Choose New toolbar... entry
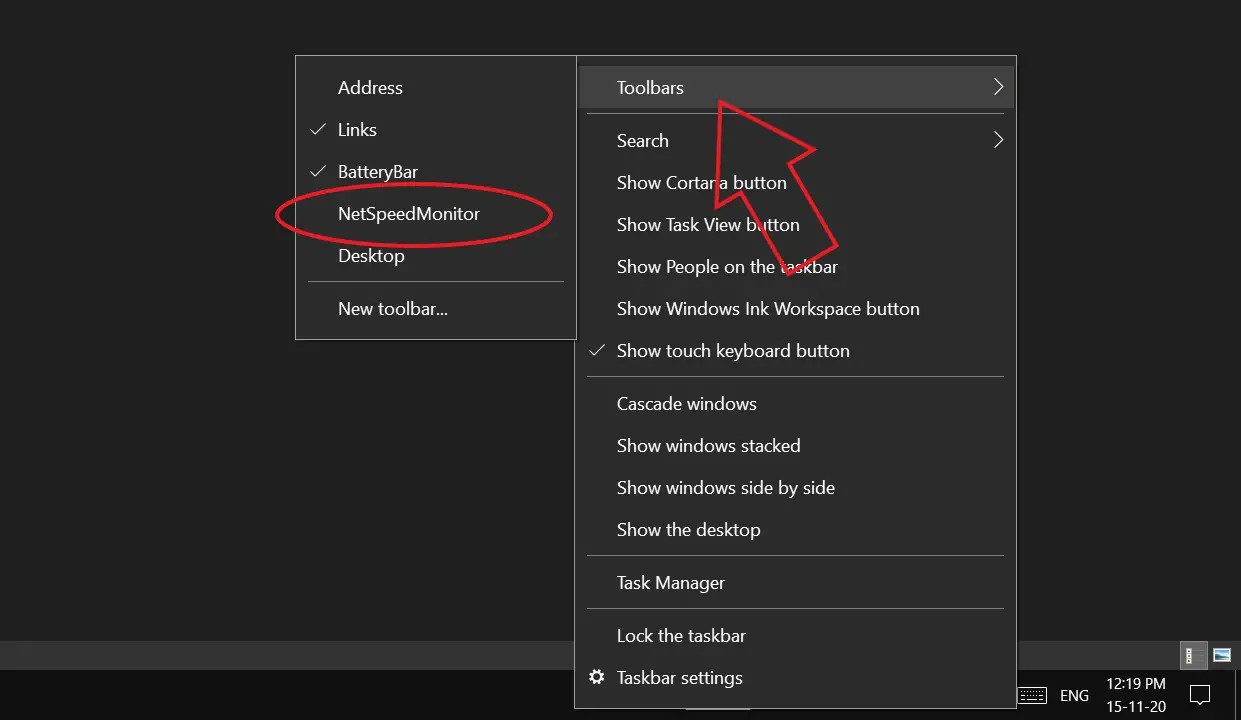The height and width of the screenshot is (720, 1241). 436,309
